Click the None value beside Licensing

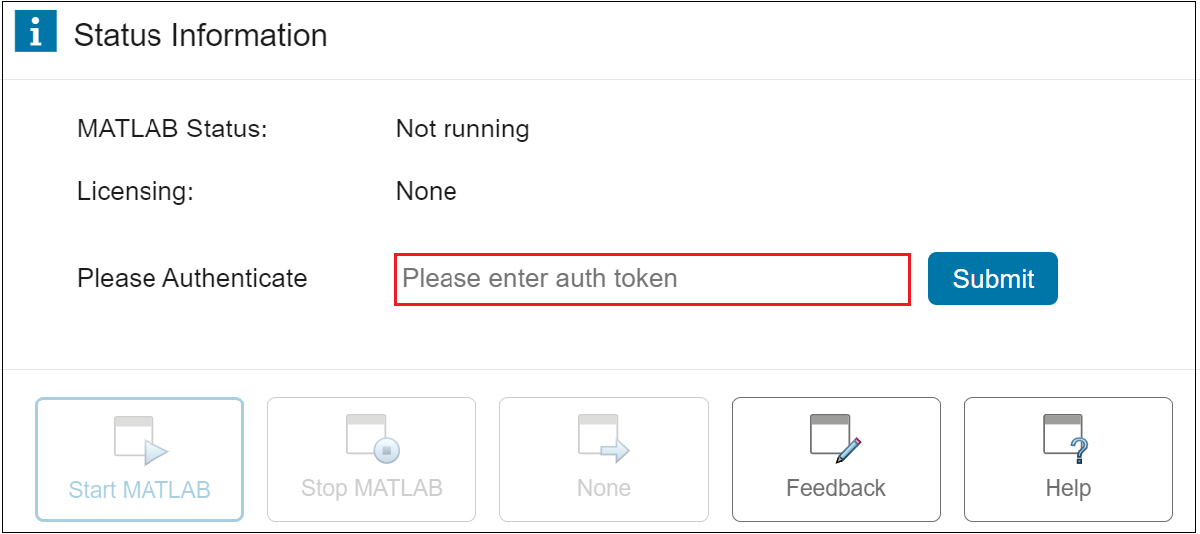[x=426, y=191]
